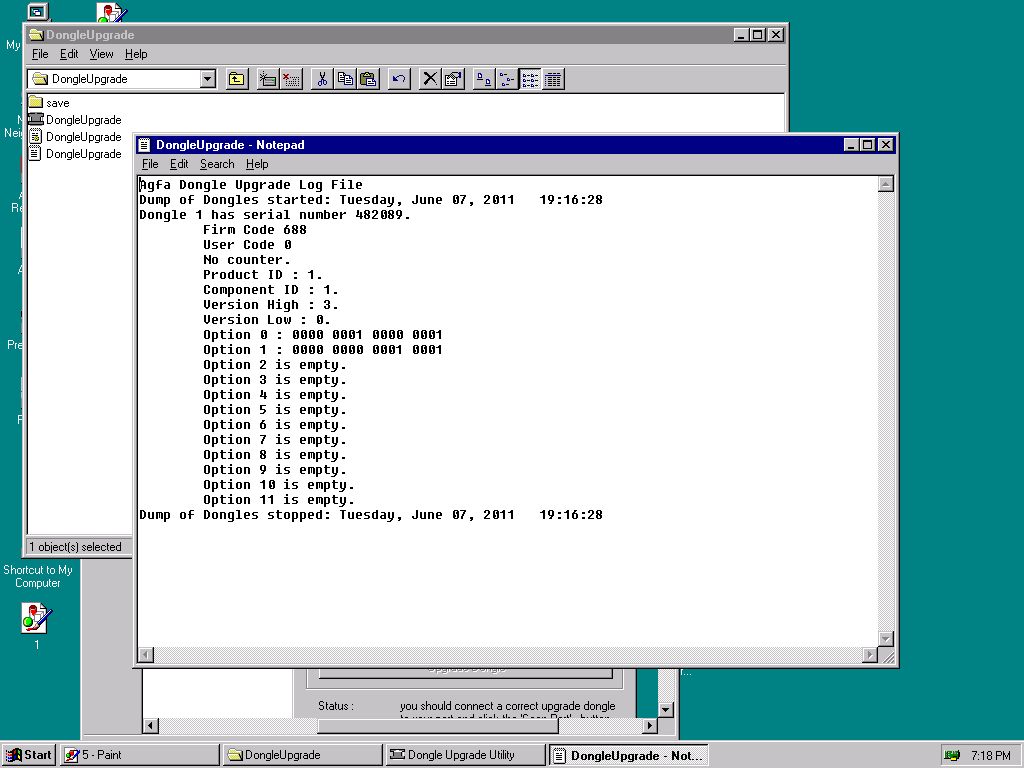Viewport: 1024px width, 768px height.
Task: Switch folder view to Large Icons
Action: [483, 79]
